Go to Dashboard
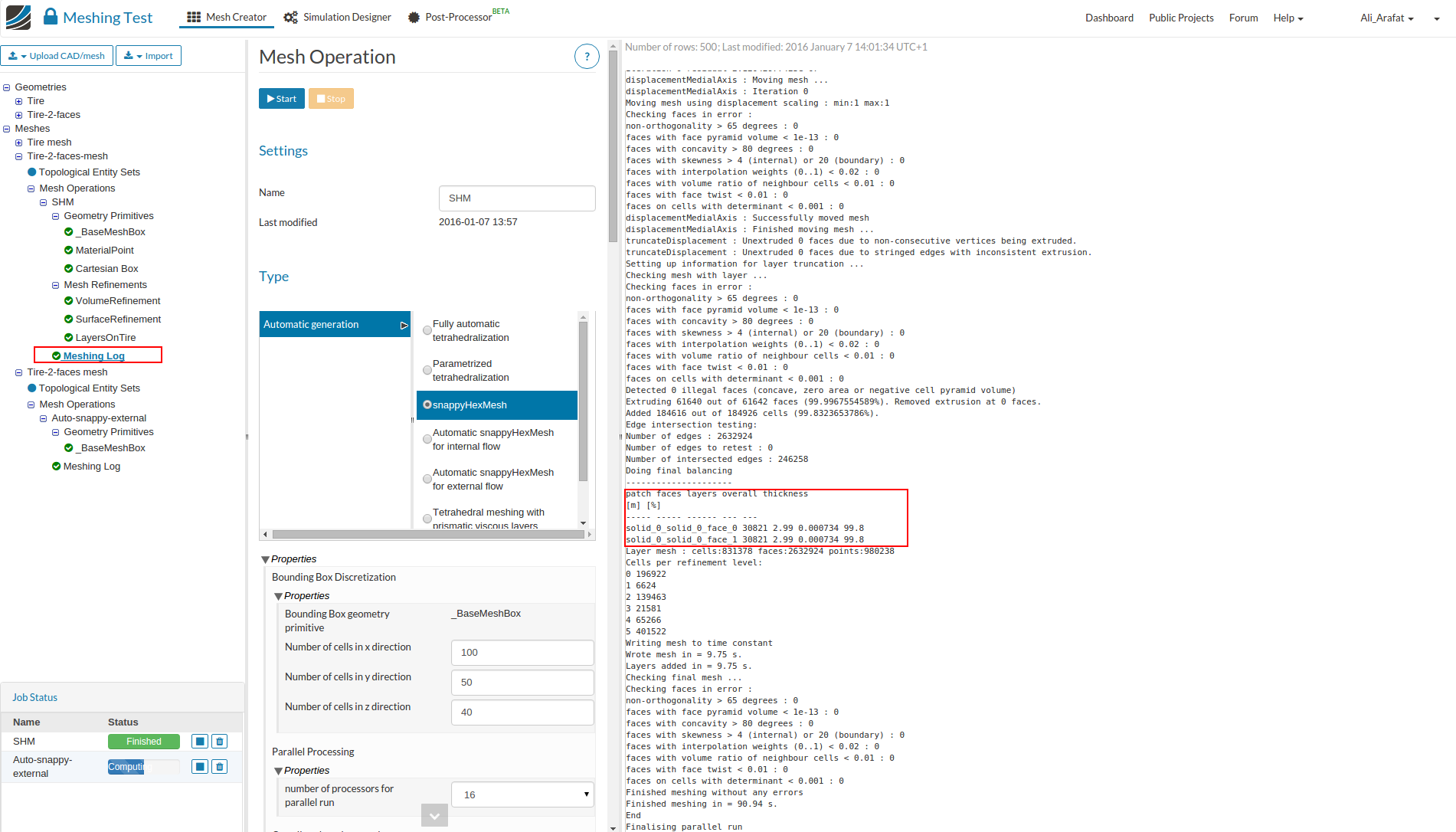This screenshot has height=832, width=1456. [x=1109, y=18]
